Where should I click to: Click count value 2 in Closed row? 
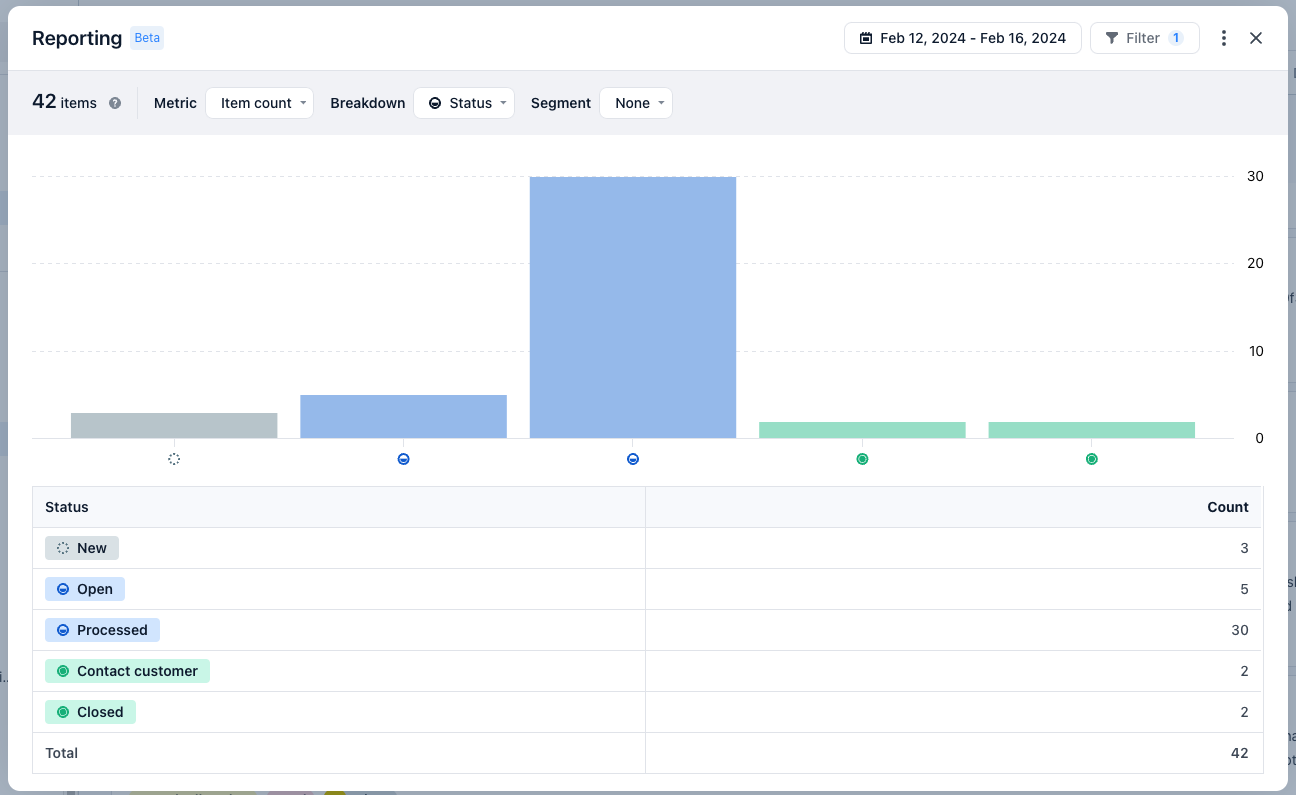coord(1244,712)
